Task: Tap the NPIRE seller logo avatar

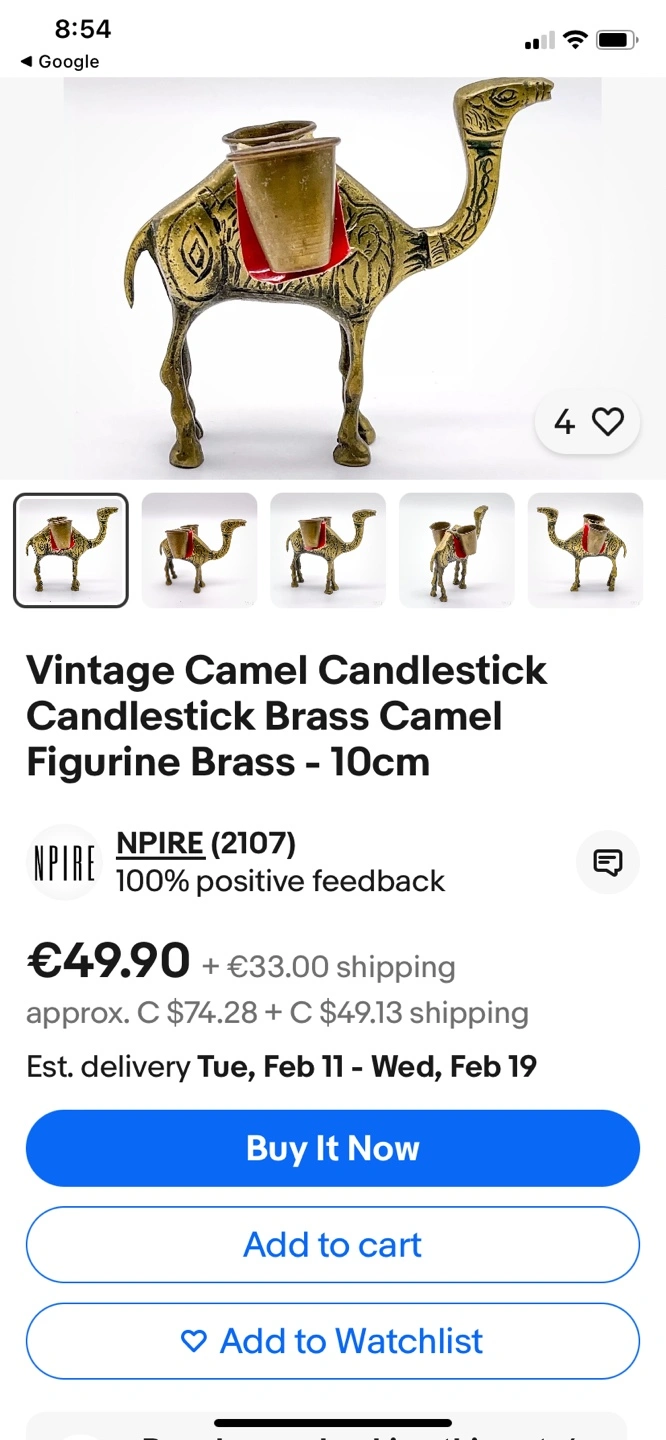Action: pos(64,862)
